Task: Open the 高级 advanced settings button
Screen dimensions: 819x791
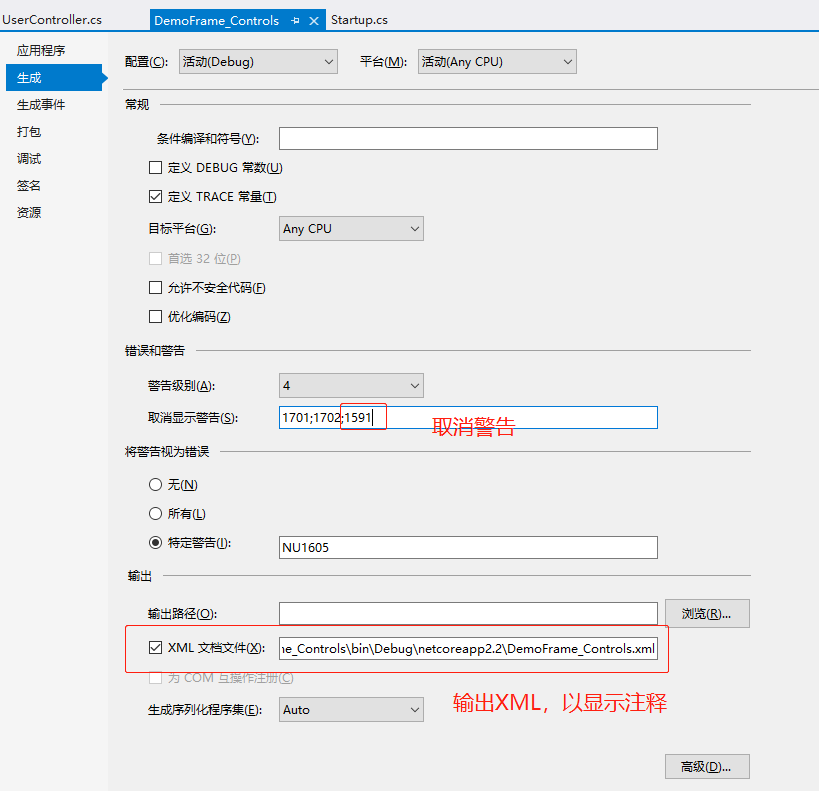Action: 707,767
